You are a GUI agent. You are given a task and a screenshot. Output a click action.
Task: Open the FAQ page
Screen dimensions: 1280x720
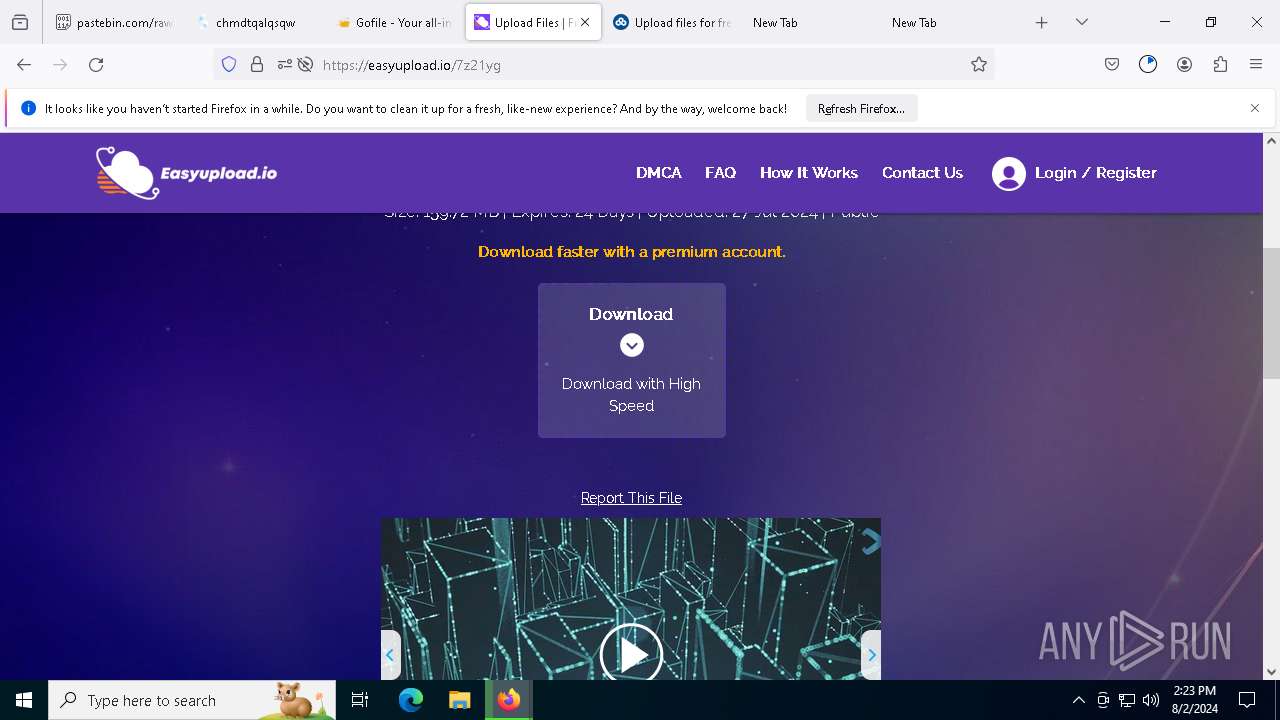[720, 173]
